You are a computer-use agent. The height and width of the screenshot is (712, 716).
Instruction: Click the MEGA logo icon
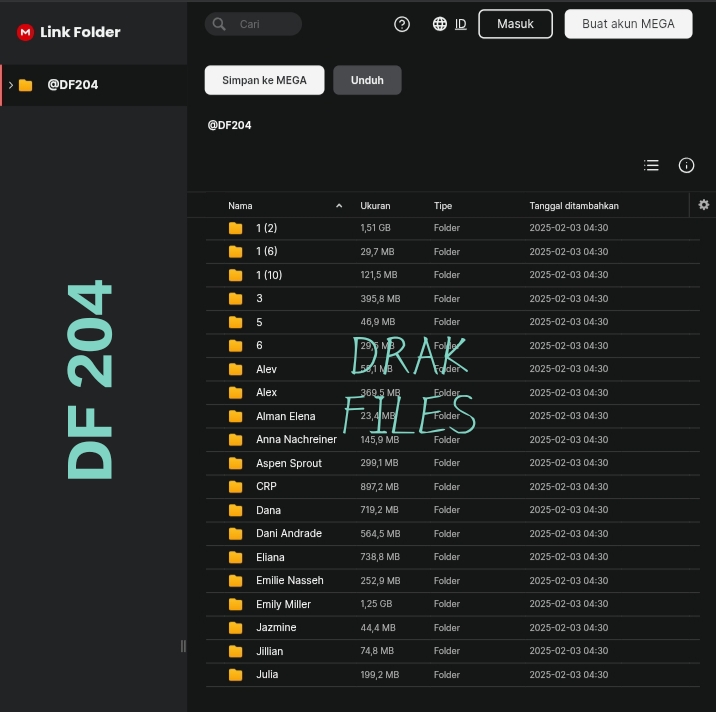coord(25,32)
